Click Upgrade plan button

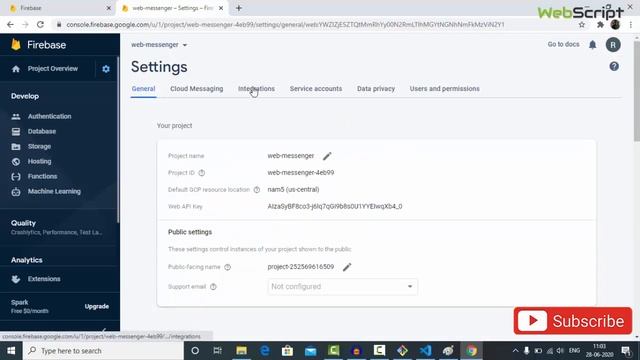97,307
